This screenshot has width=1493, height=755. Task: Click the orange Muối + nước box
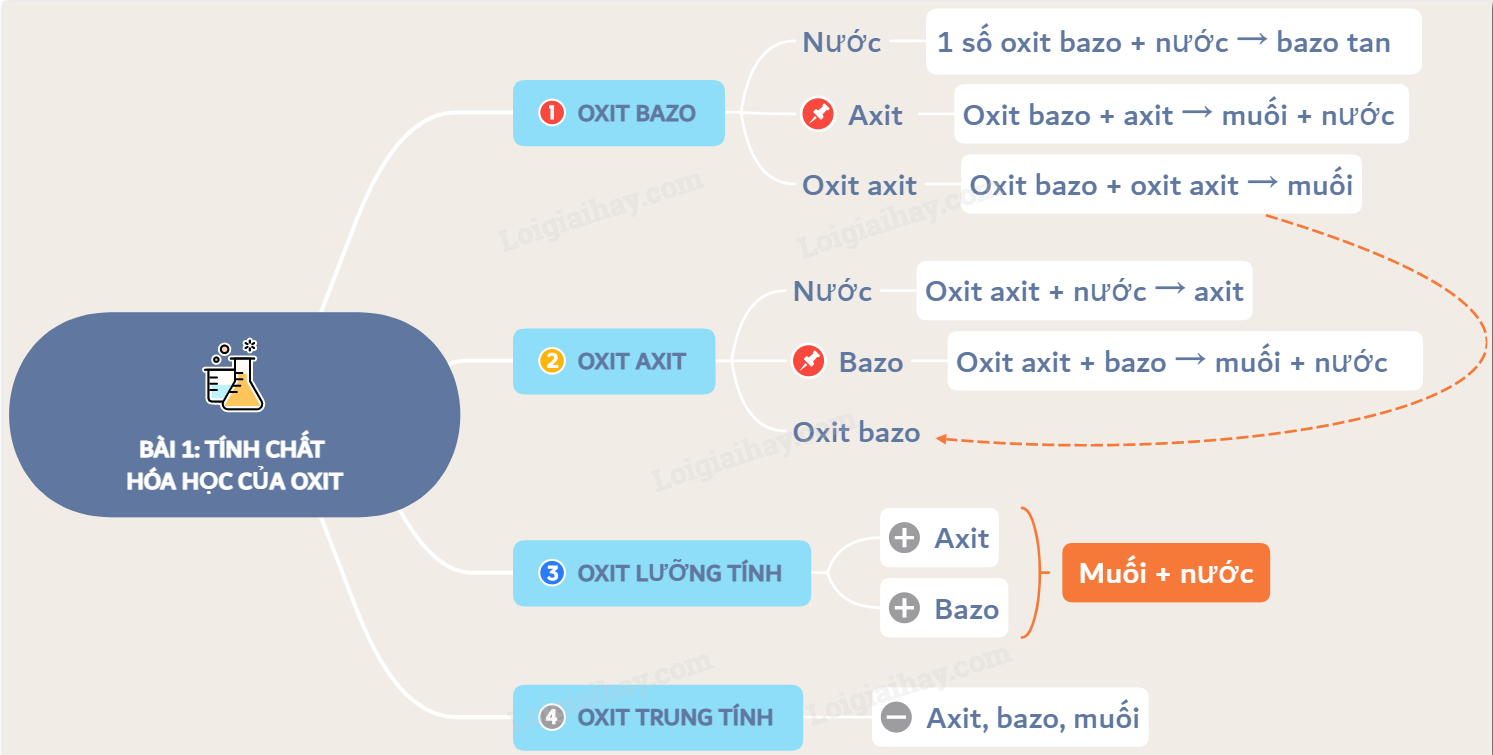[1165, 573]
